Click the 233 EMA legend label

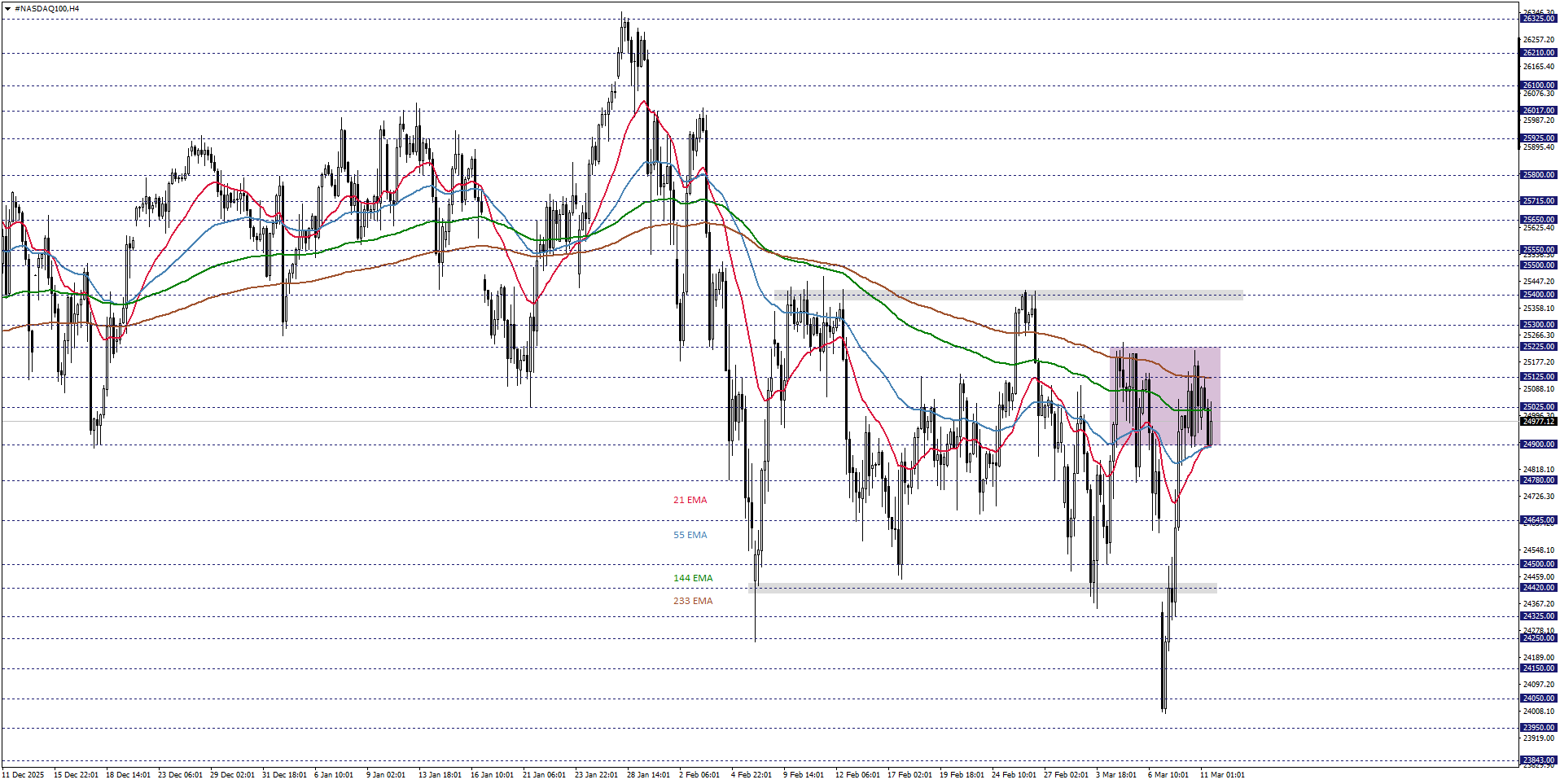[692, 601]
